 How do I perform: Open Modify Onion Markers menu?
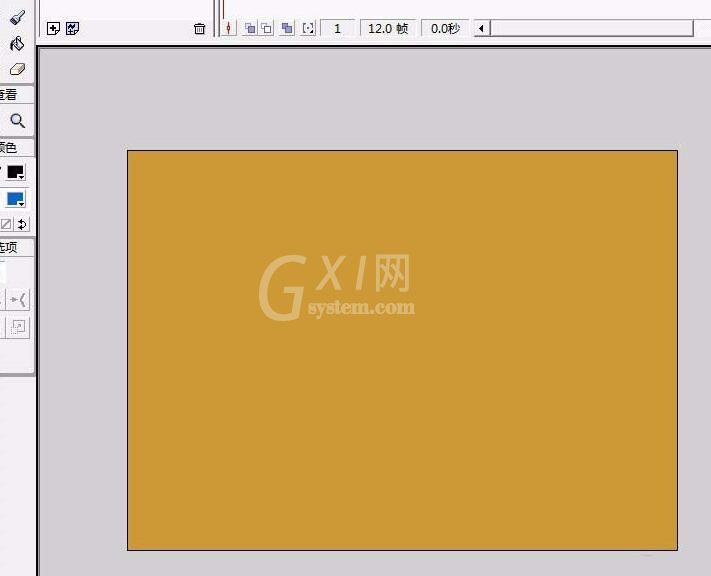pyautogui.click(x=308, y=29)
